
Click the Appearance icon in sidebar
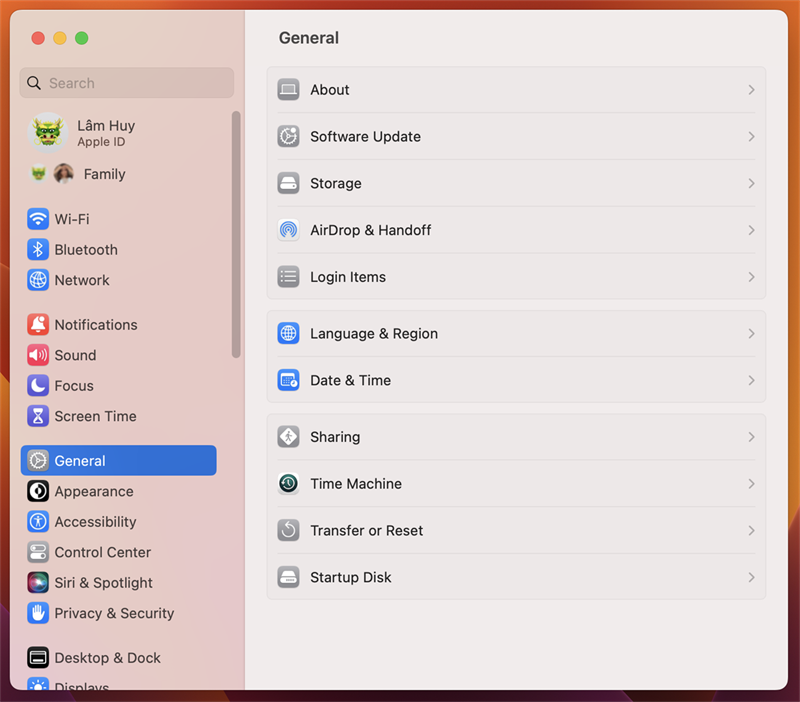coord(38,491)
